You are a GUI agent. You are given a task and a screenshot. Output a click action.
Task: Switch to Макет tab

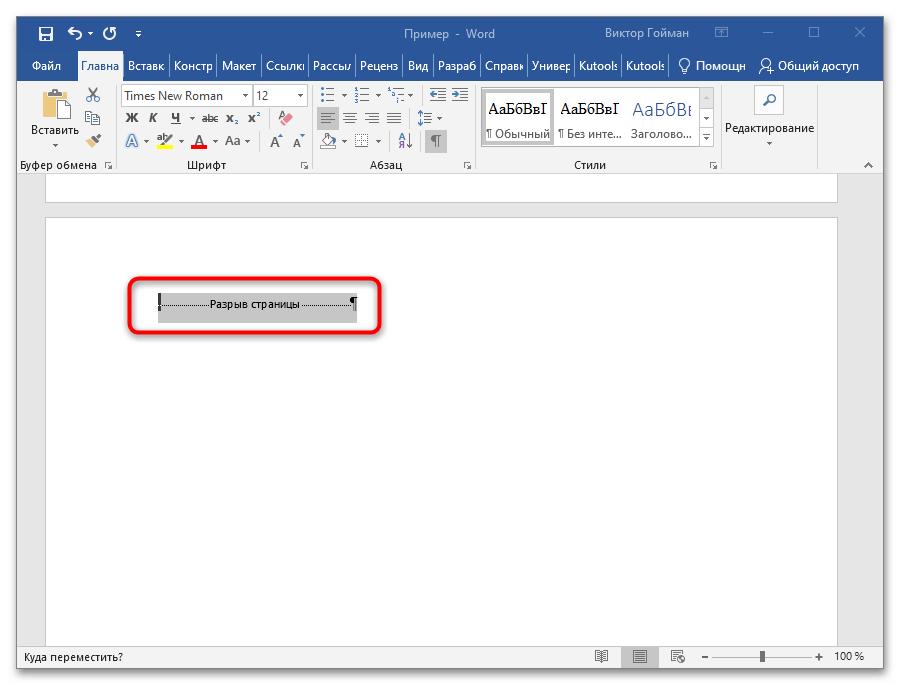pos(239,66)
